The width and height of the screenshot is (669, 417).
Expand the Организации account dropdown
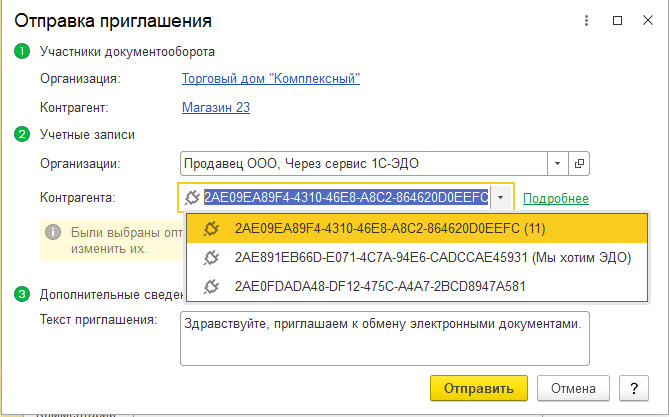[x=557, y=163]
